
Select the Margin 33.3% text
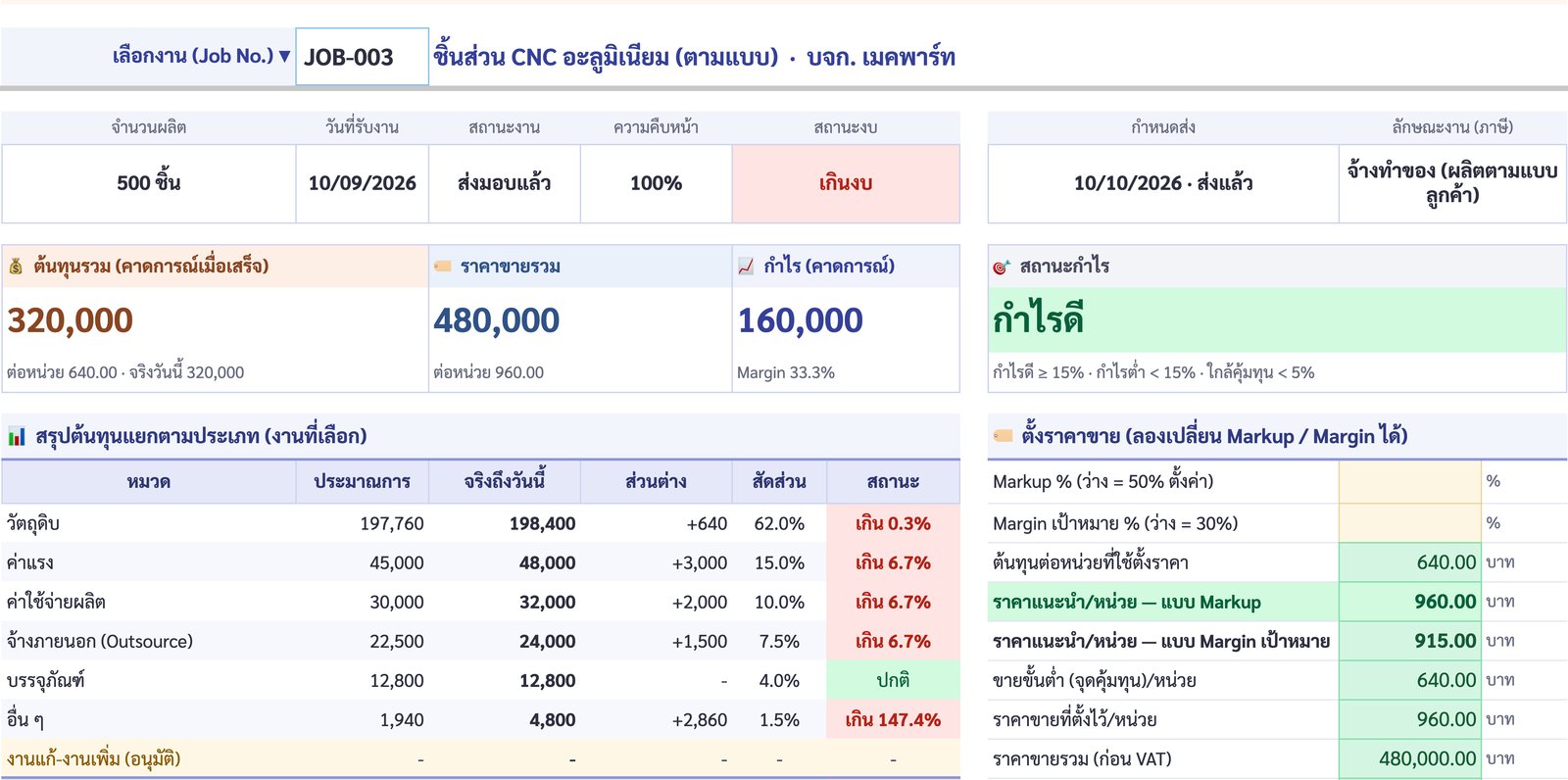786,372
